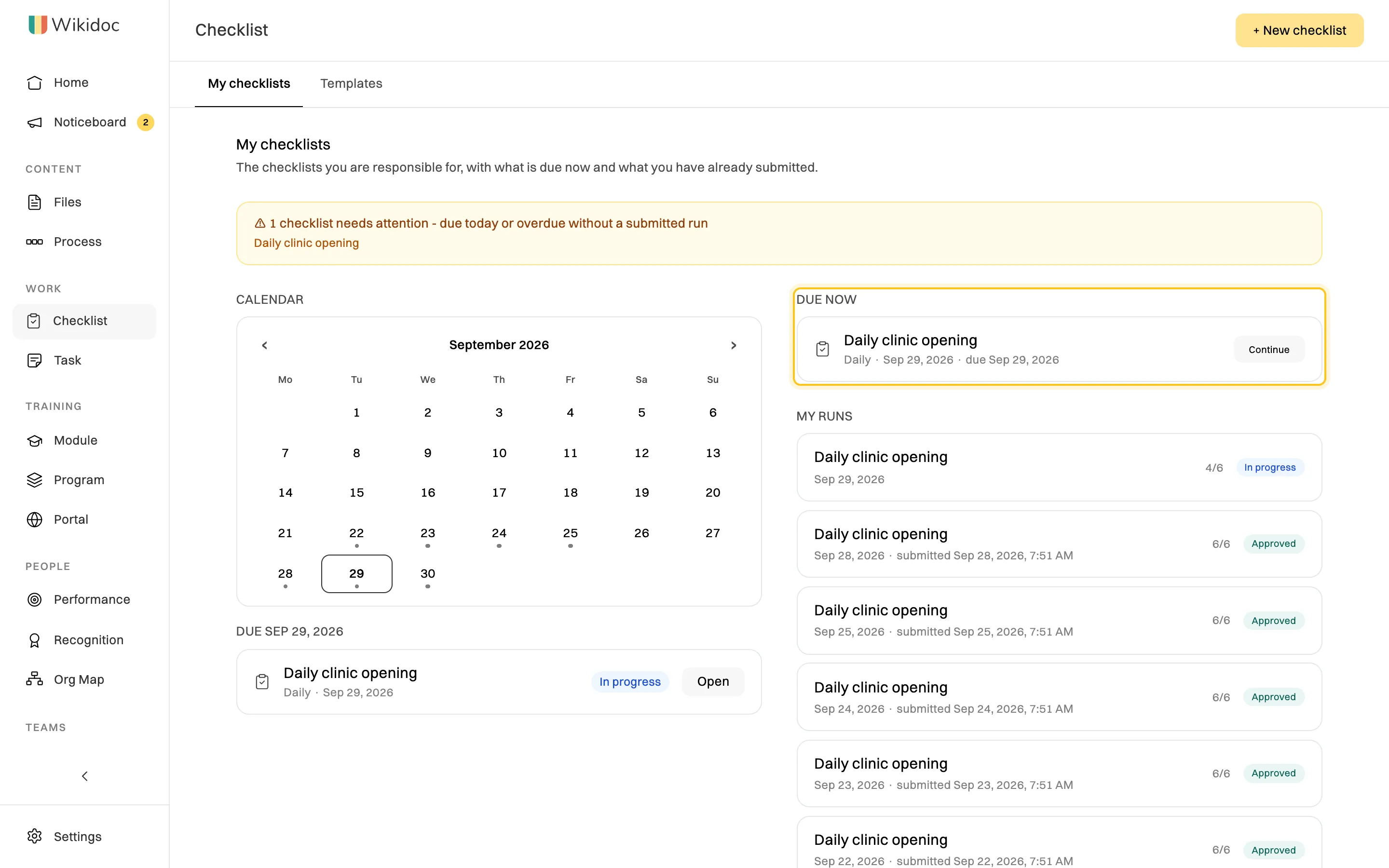The width and height of the screenshot is (1389, 868).
Task: Select September 25 in calendar
Action: point(571,533)
